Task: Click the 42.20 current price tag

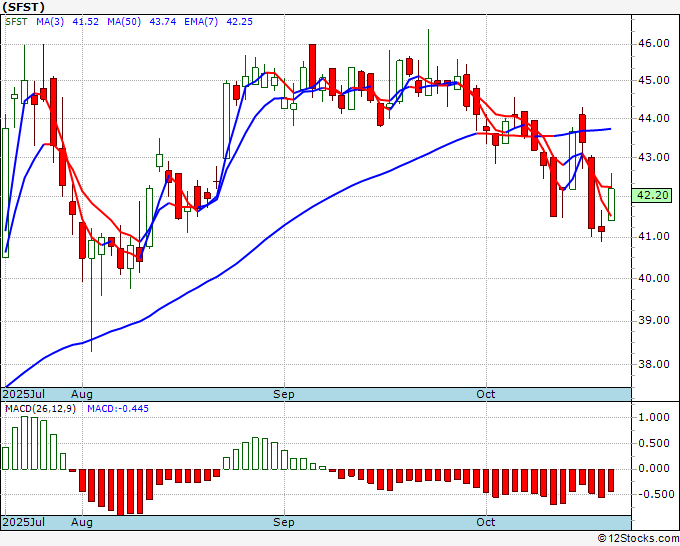Action: [653, 195]
